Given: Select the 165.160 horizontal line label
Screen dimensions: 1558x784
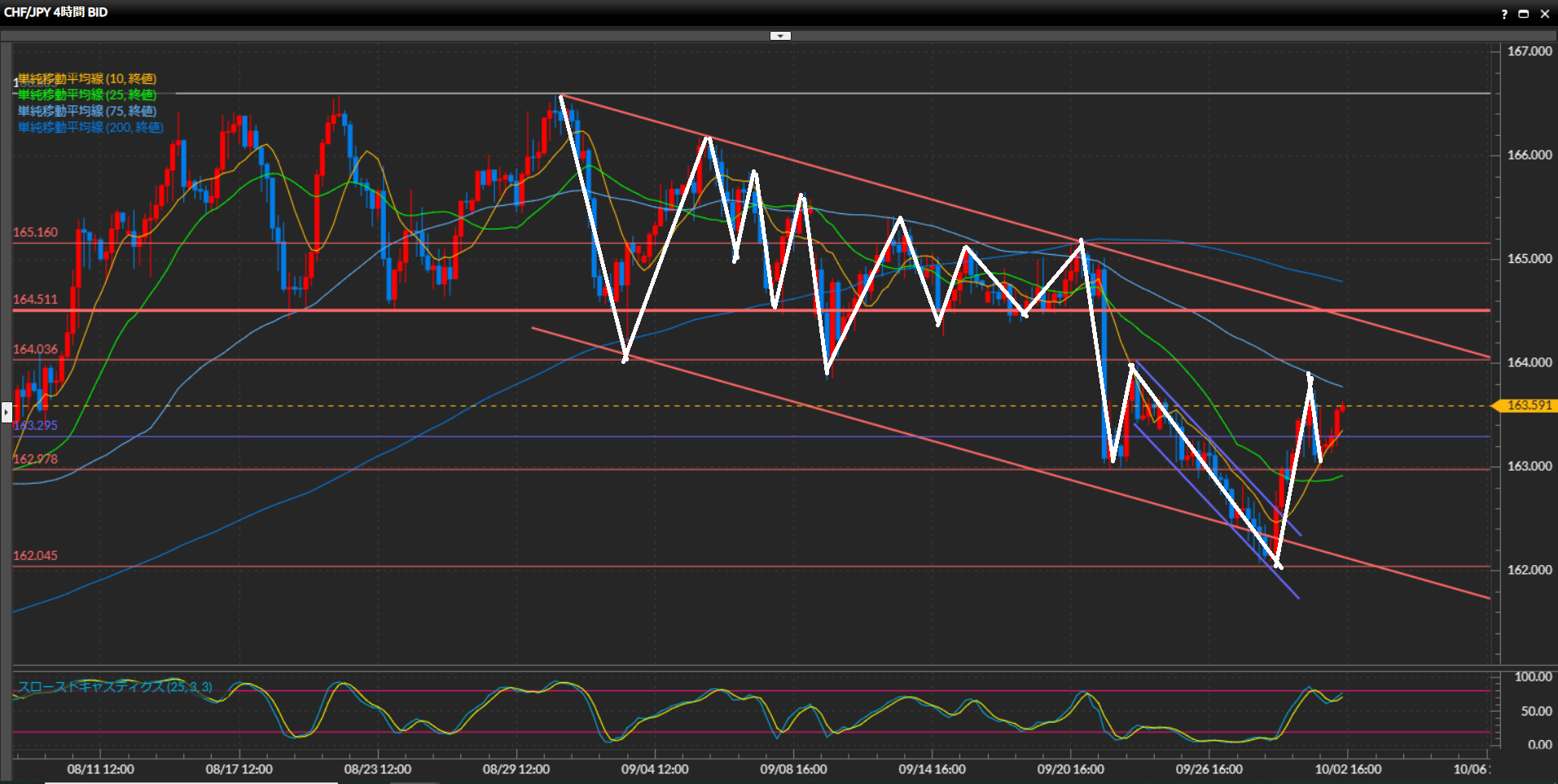Looking at the screenshot, I should [36, 233].
